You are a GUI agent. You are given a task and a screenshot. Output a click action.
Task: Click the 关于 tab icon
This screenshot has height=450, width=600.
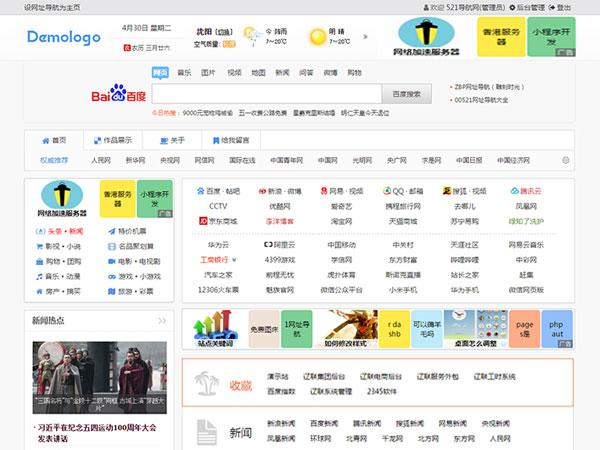pyautogui.click(x=164, y=141)
